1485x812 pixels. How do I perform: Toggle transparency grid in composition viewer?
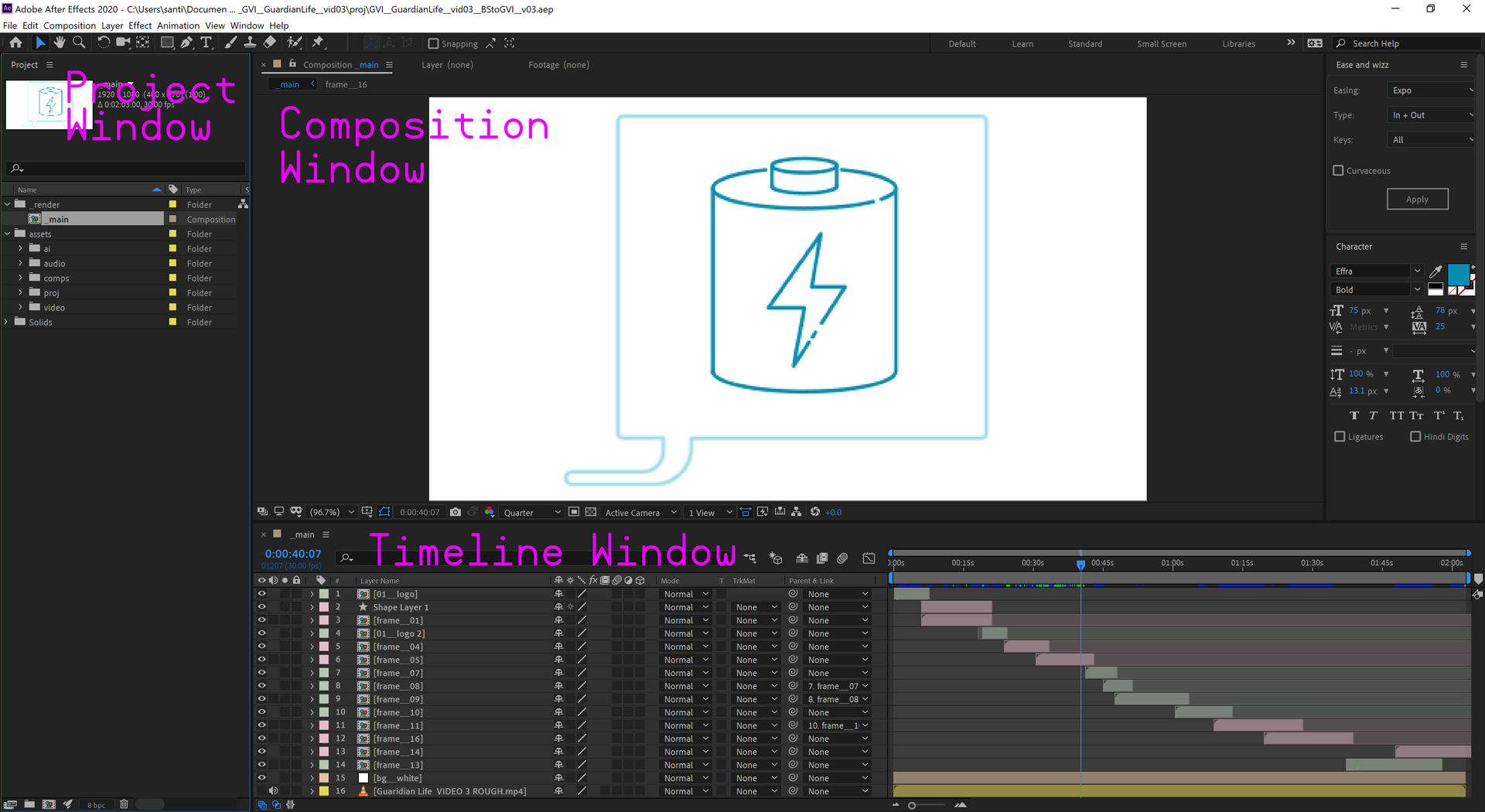pyautogui.click(x=591, y=512)
